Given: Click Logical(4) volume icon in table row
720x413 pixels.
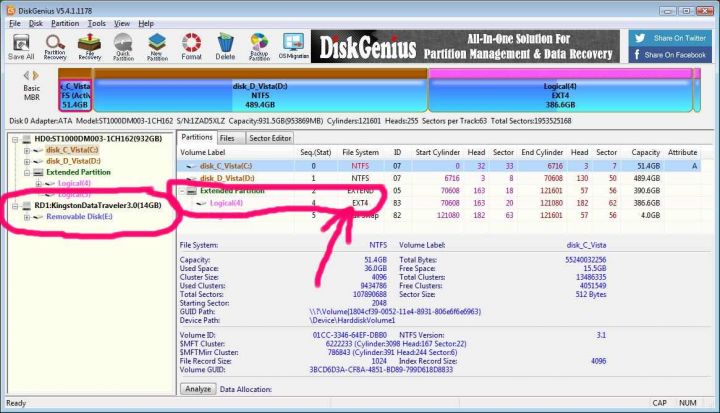Looking at the screenshot, I should tap(201, 203).
